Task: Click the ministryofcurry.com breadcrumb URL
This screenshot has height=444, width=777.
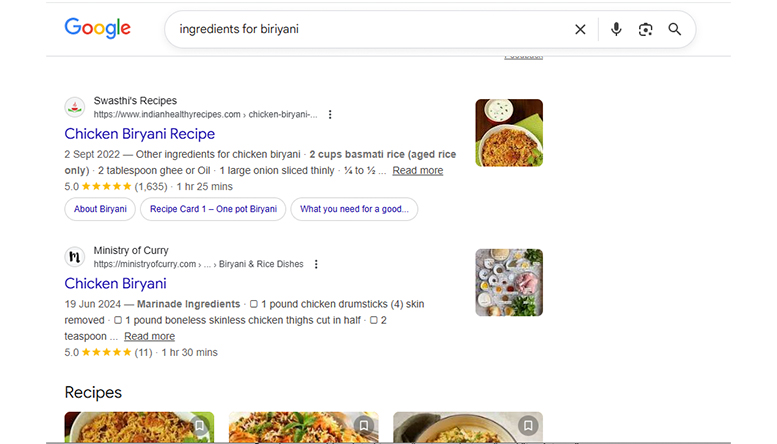Action: (198, 264)
